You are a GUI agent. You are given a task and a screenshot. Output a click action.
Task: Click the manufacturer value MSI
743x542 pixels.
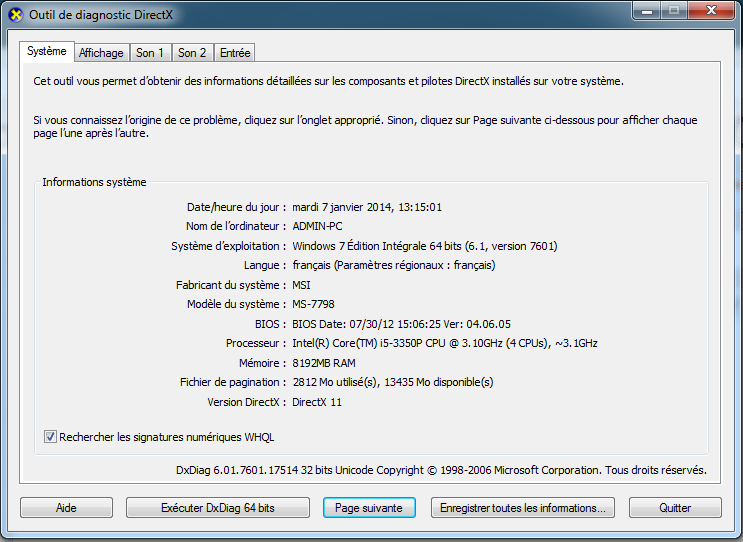(301, 285)
